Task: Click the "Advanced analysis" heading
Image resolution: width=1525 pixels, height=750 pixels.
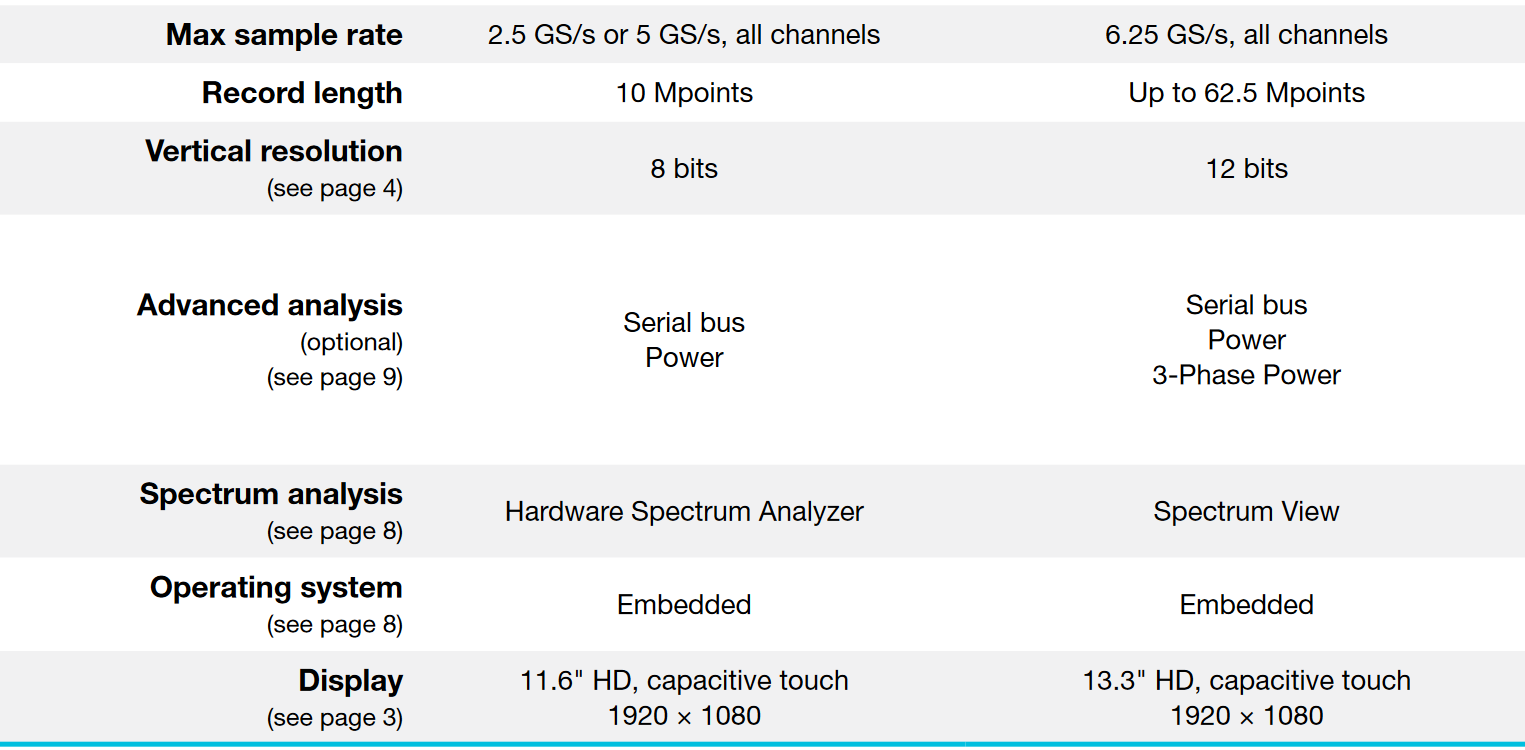Action: 270,305
